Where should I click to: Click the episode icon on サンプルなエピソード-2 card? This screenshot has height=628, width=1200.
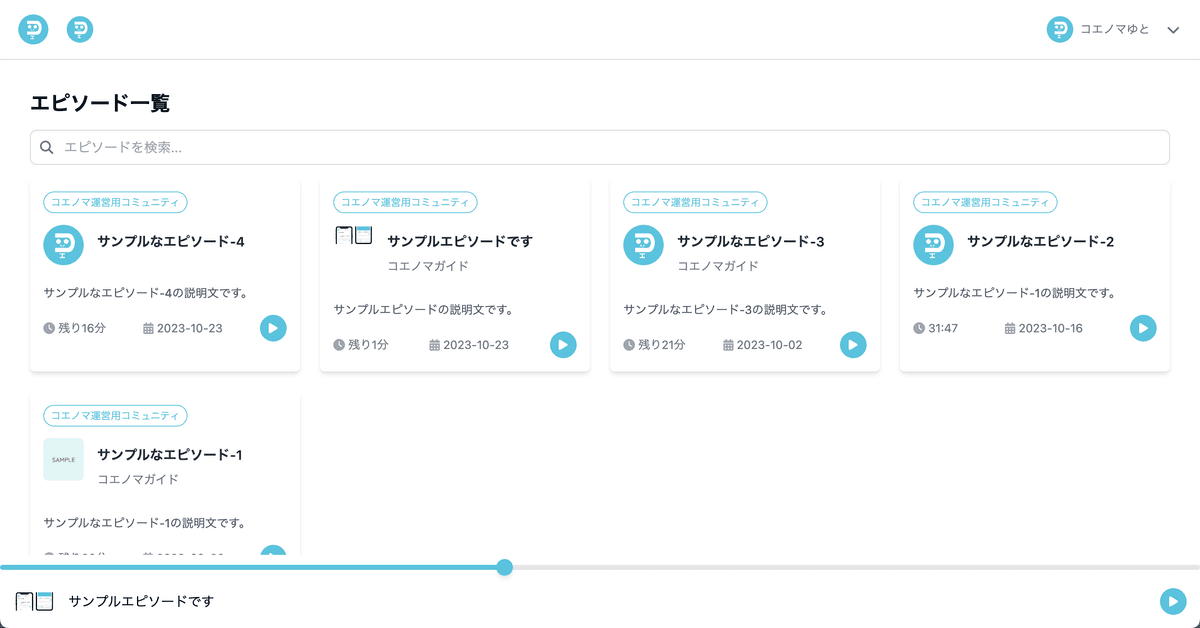(933, 244)
